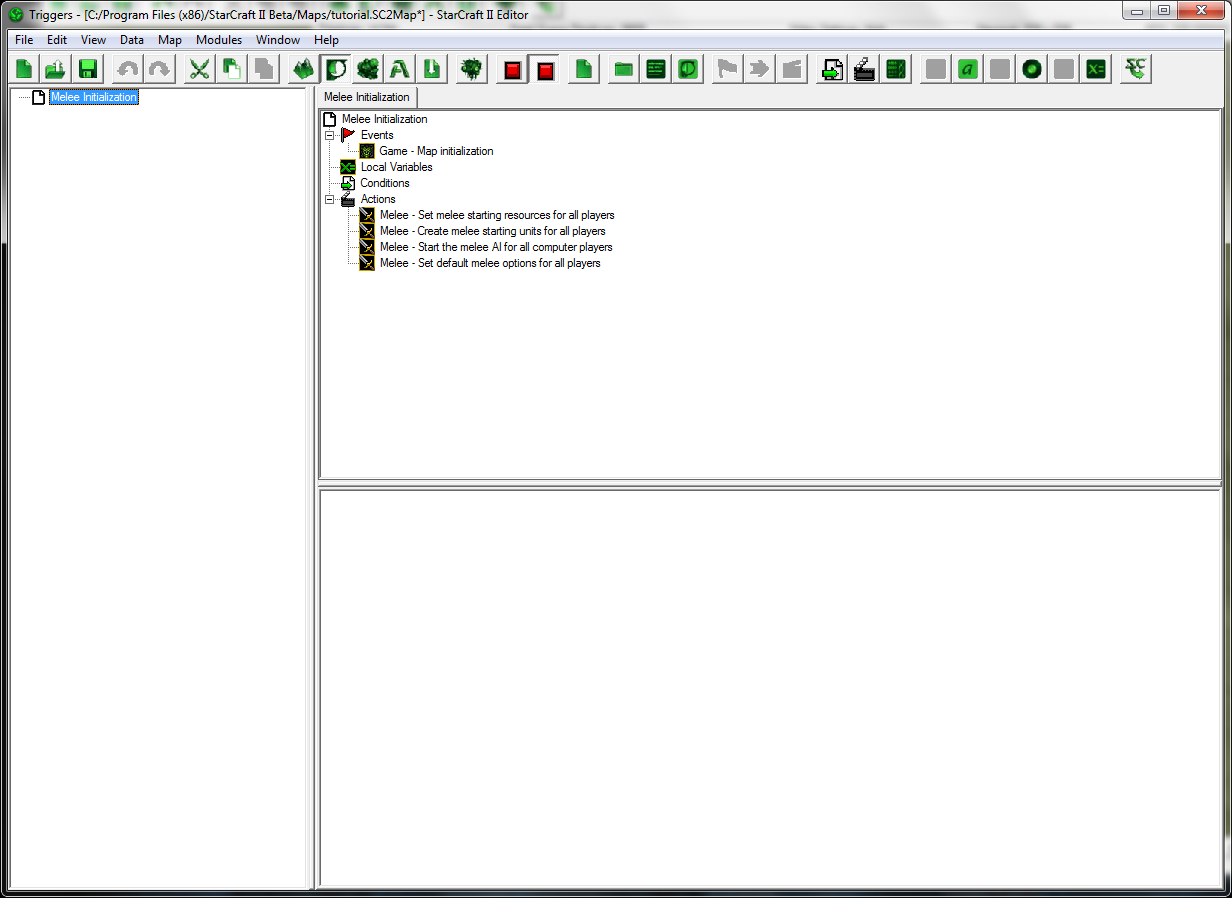1232x898 pixels.
Task: Click the editor title bar app icon
Action: point(16,14)
